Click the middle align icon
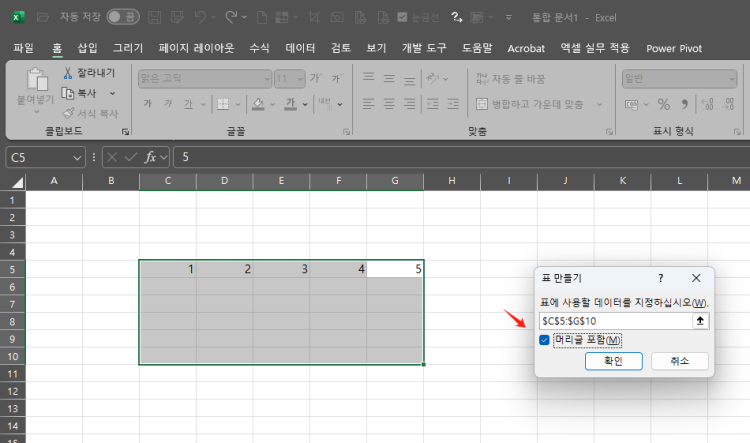 389,78
